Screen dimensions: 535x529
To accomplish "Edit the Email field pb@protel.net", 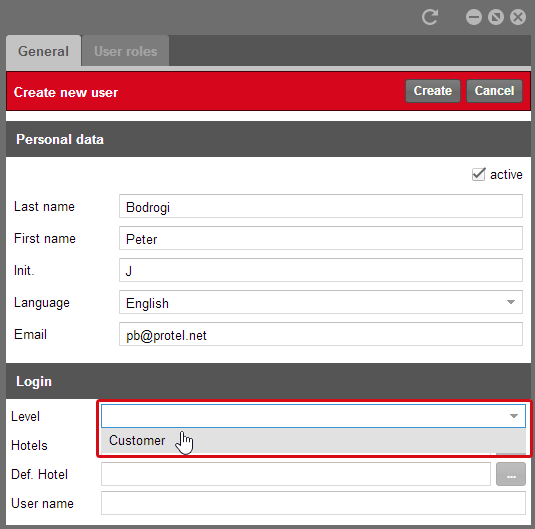I will [321, 334].
